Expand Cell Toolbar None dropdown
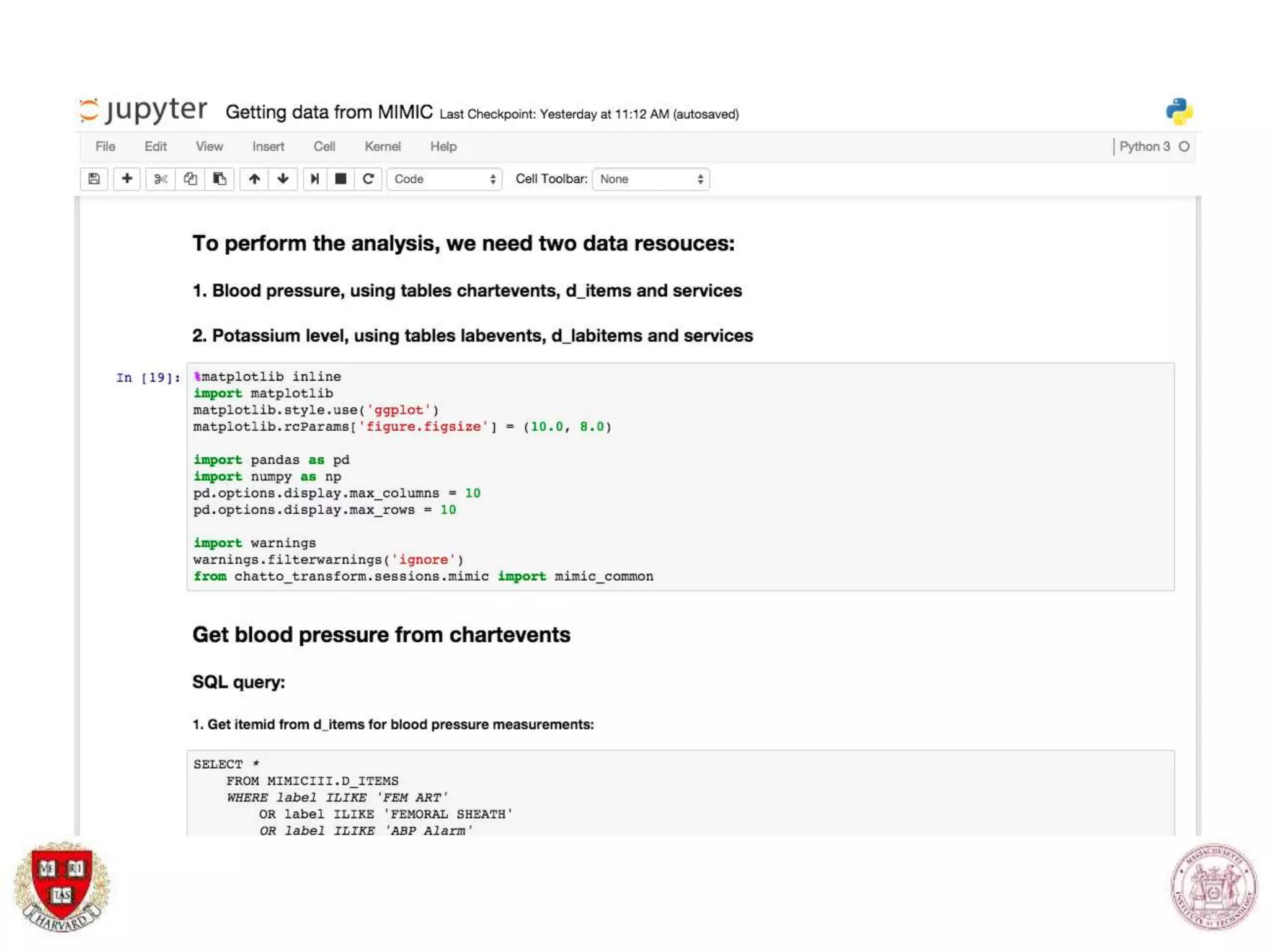 pos(651,179)
